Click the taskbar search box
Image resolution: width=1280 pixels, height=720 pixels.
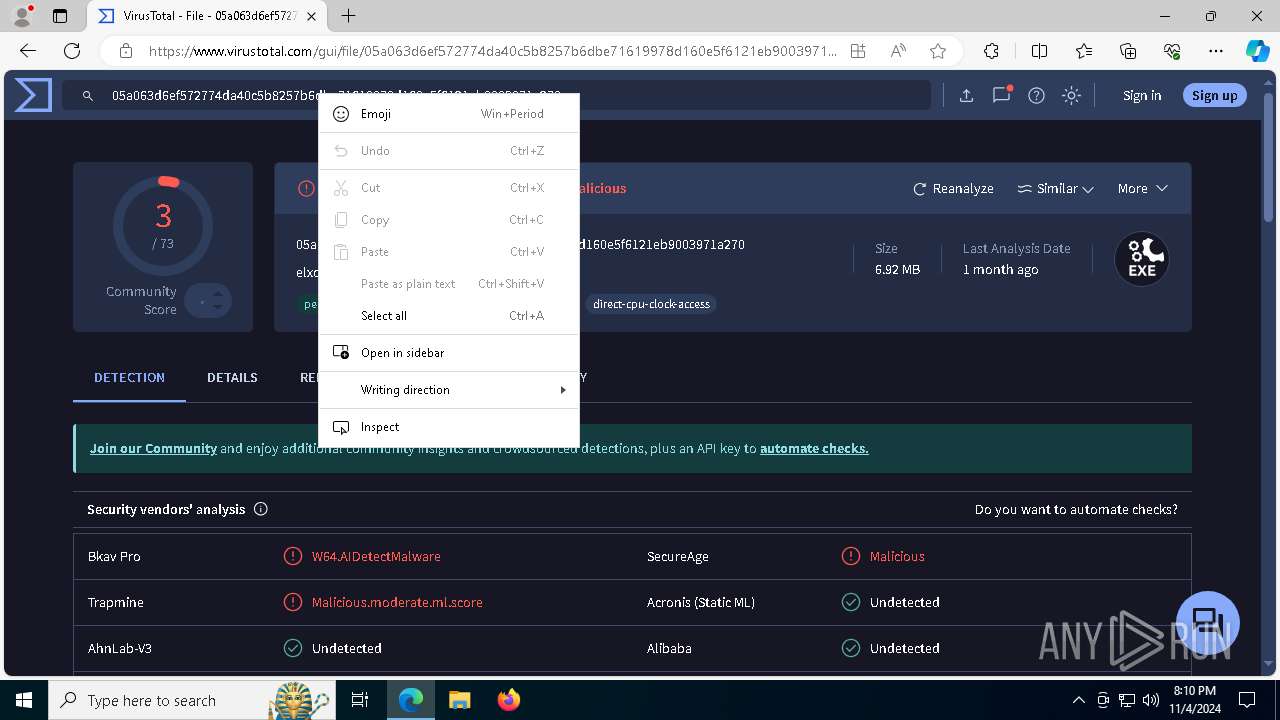[x=192, y=700]
